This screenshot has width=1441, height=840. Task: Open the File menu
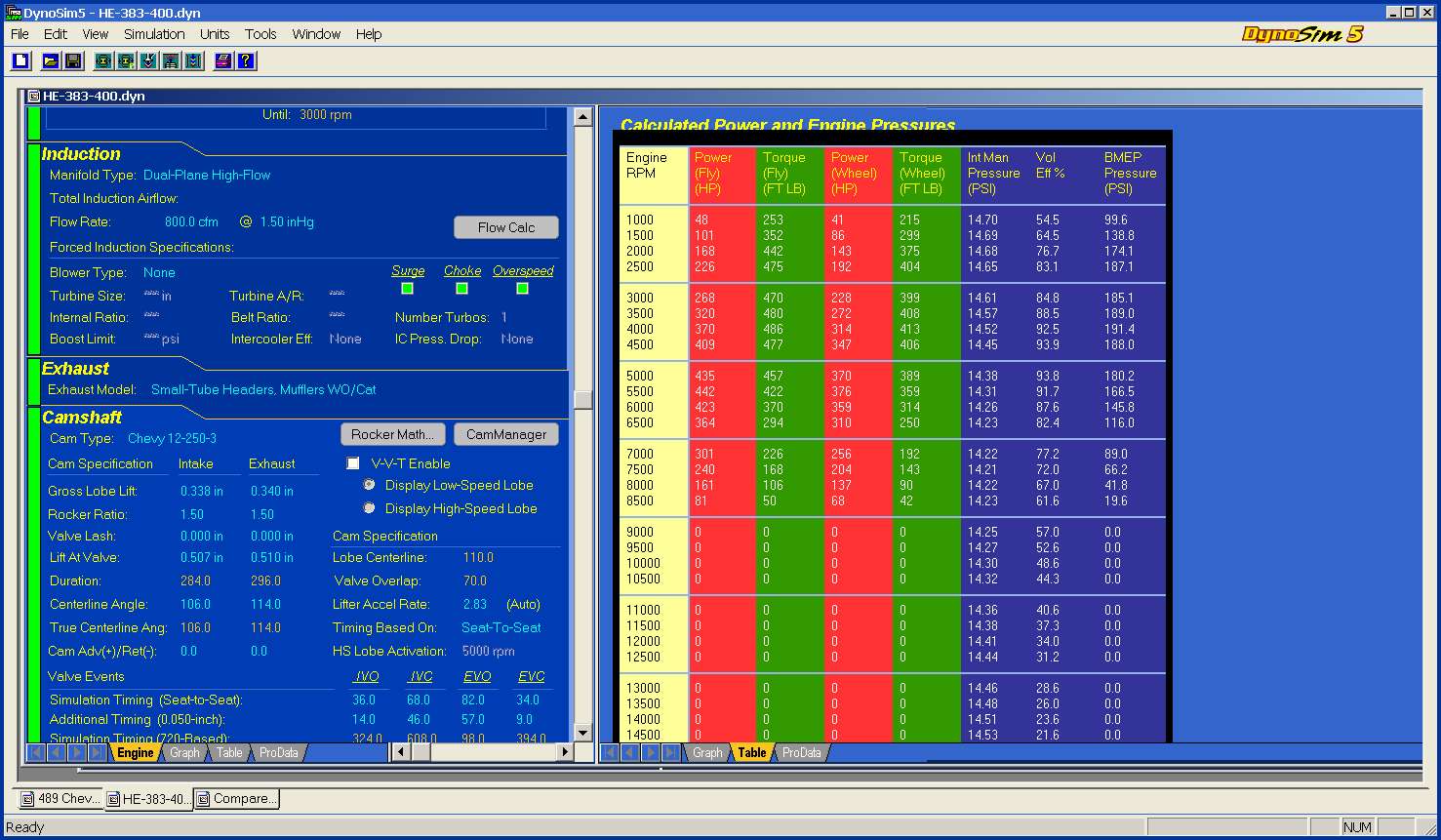(x=20, y=34)
